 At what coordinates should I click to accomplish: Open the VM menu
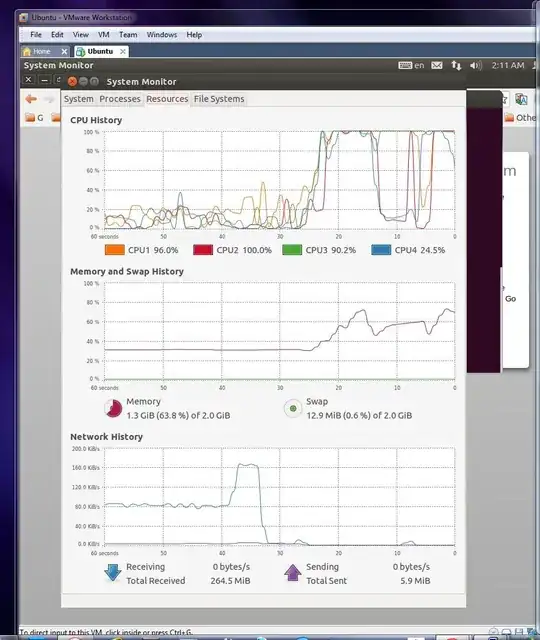(x=104, y=35)
